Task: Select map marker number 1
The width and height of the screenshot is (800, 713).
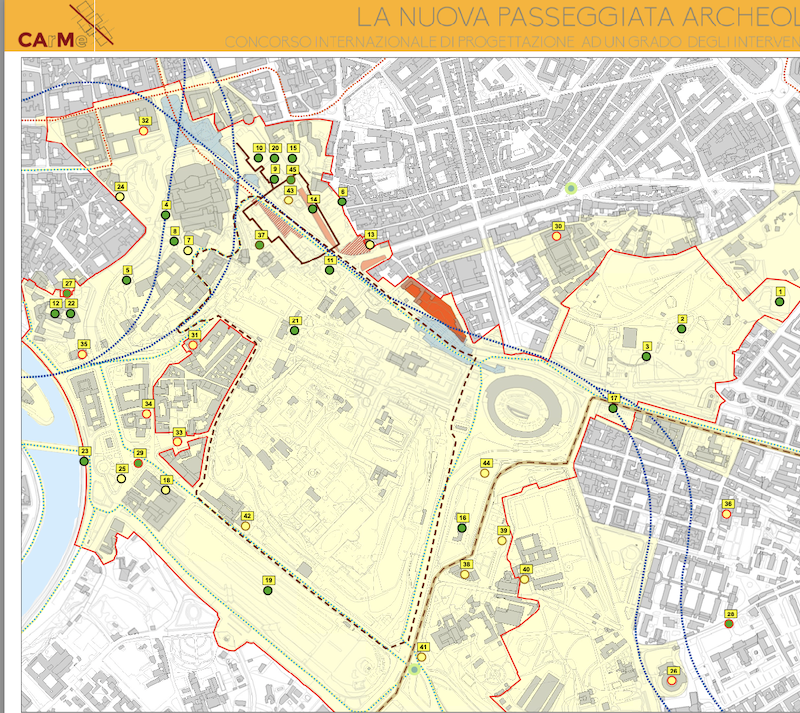Action: (780, 302)
